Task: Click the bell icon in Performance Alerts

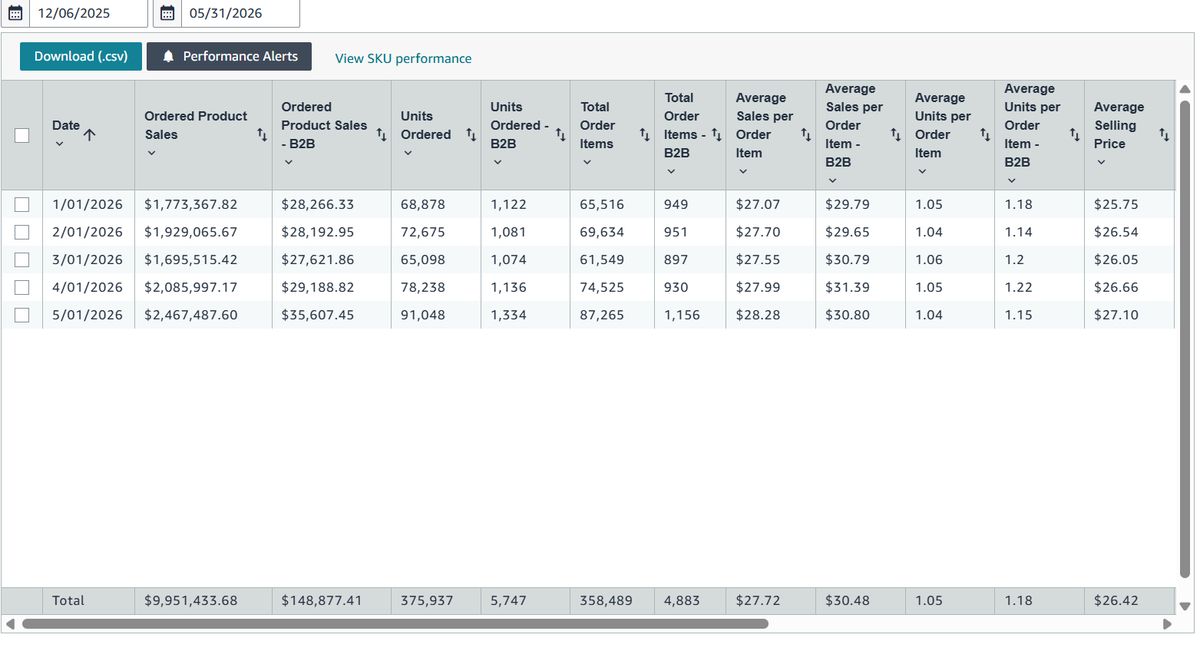Action: 169,56
